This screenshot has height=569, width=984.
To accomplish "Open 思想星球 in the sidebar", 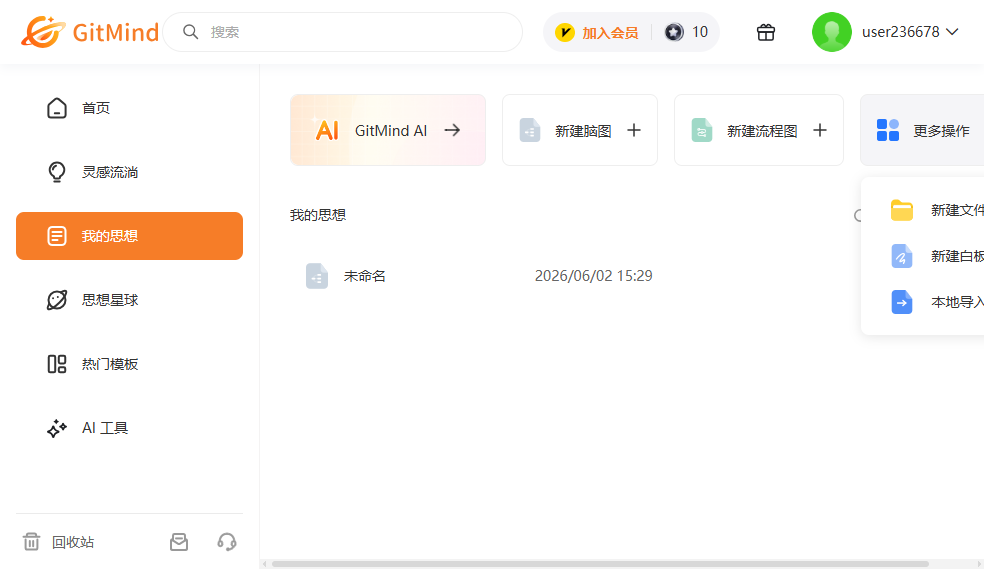I will coord(129,300).
